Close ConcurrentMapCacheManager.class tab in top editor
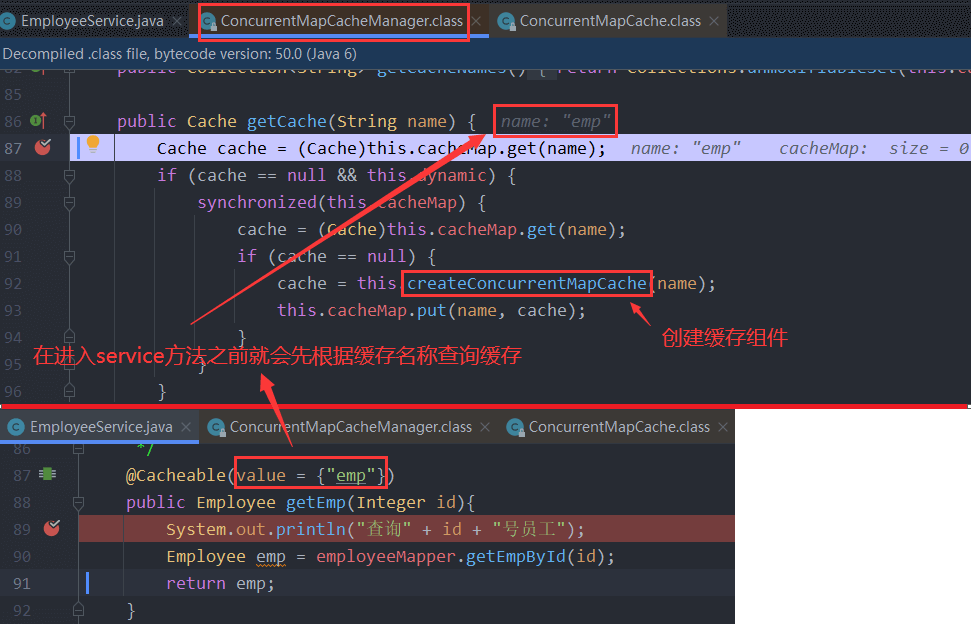This screenshot has width=971, height=624. coord(476,21)
